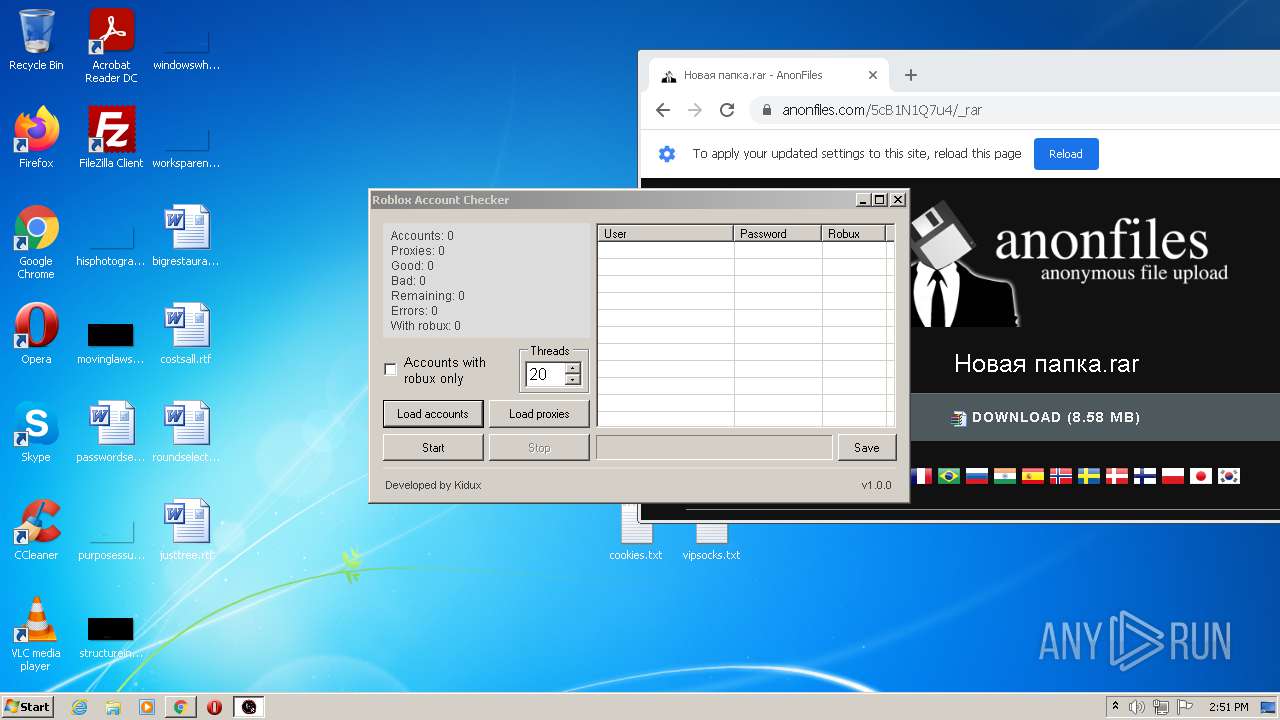Click the Save button in checker
The image size is (1280, 720).
click(x=867, y=448)
